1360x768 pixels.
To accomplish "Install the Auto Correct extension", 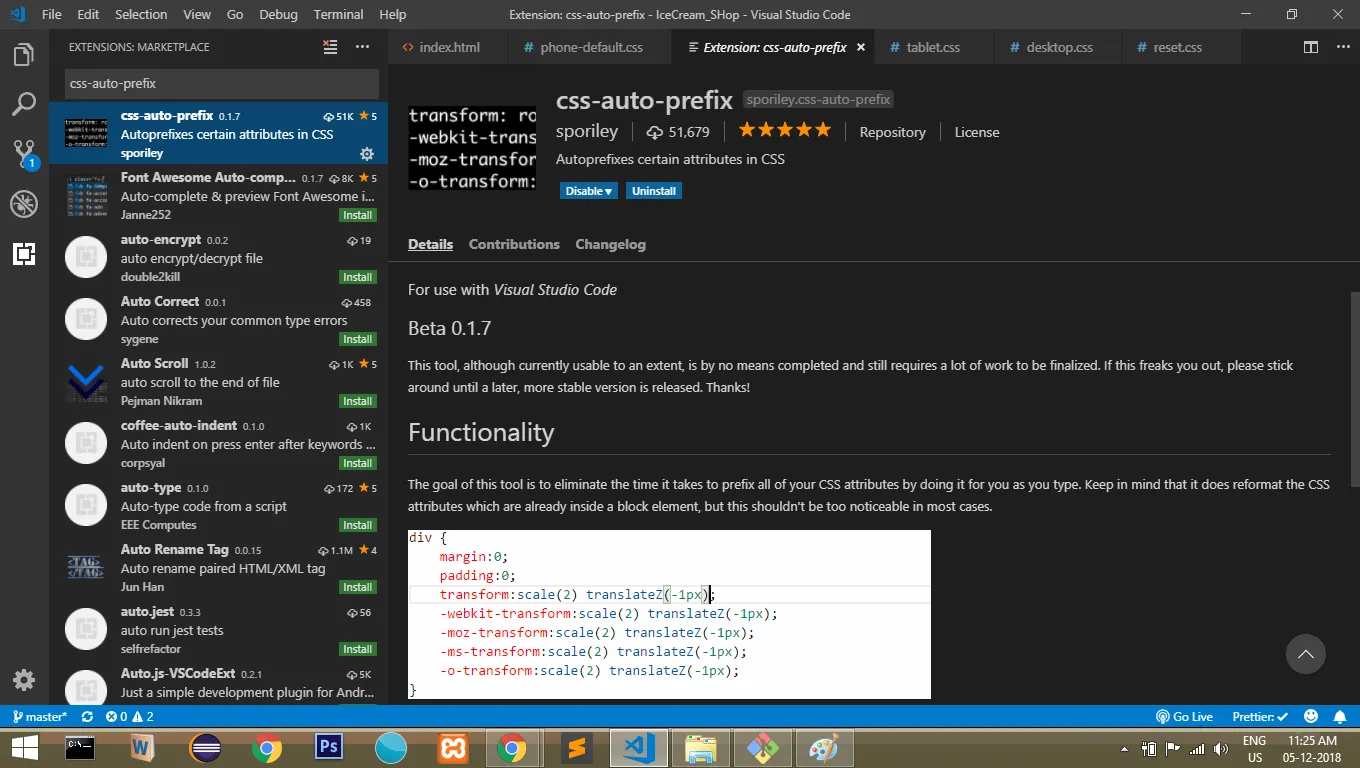I will click(358, 339).
